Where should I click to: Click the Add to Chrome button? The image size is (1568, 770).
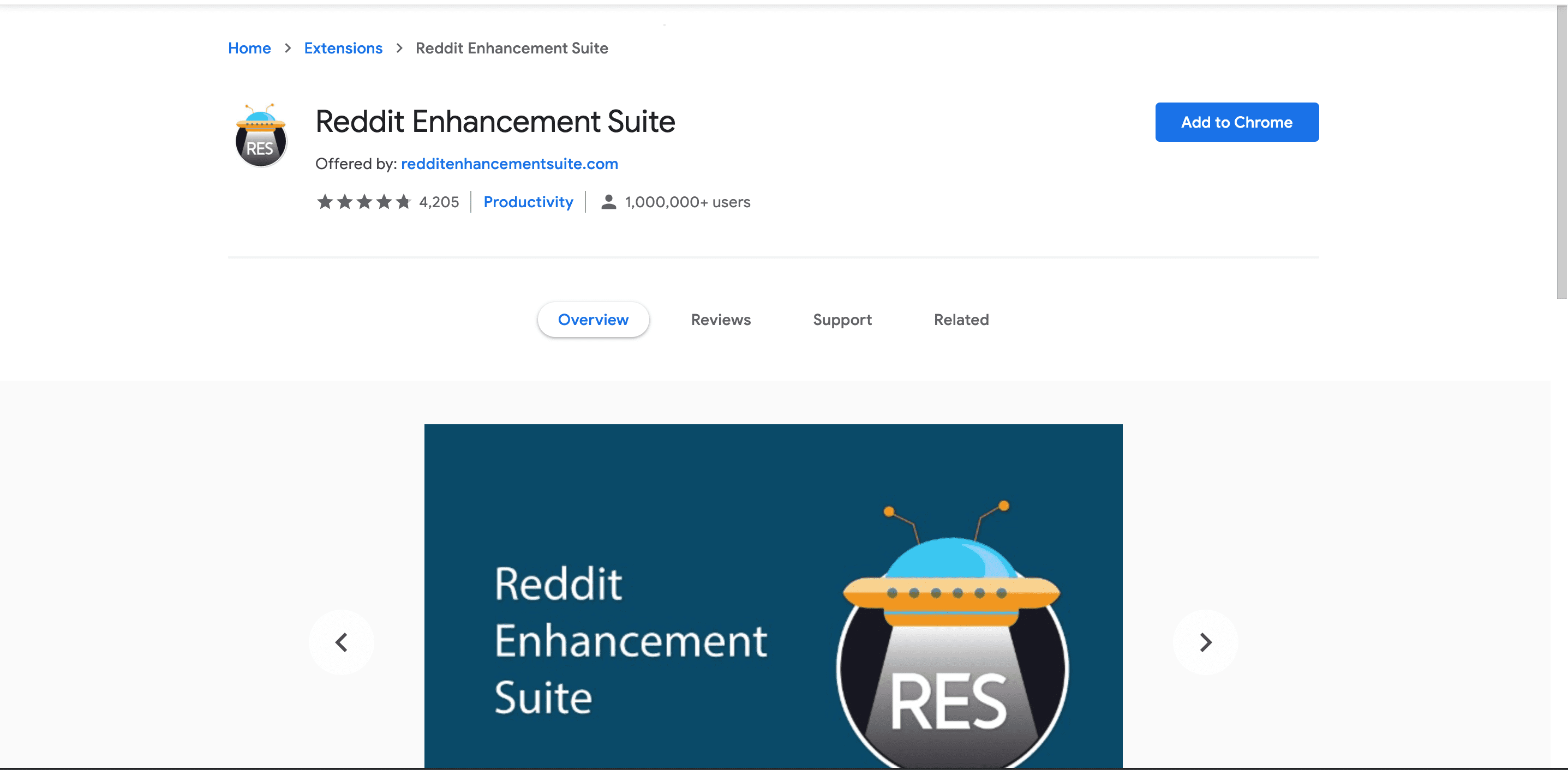pos(1237,121)
